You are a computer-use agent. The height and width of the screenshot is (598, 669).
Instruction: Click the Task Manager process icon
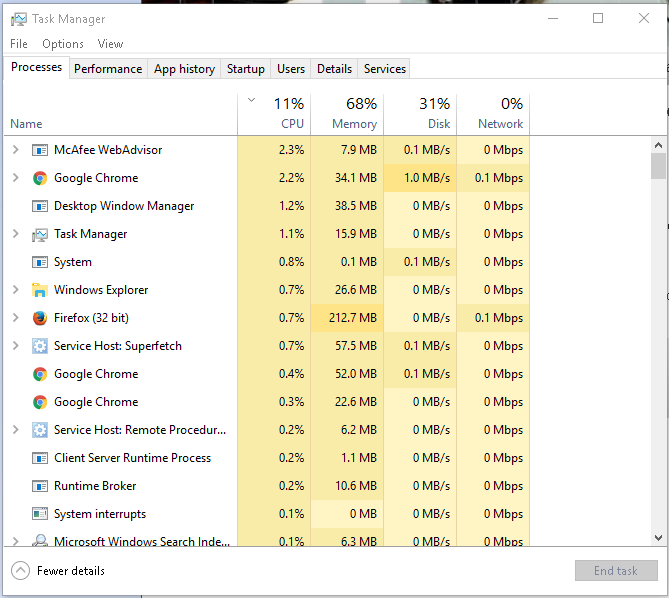[x=40, y=234]
